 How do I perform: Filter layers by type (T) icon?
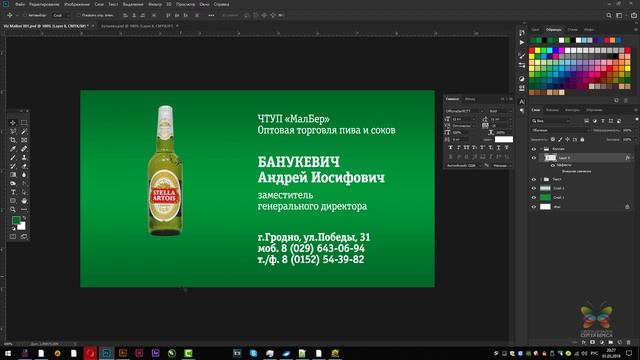tap(603, 121)
